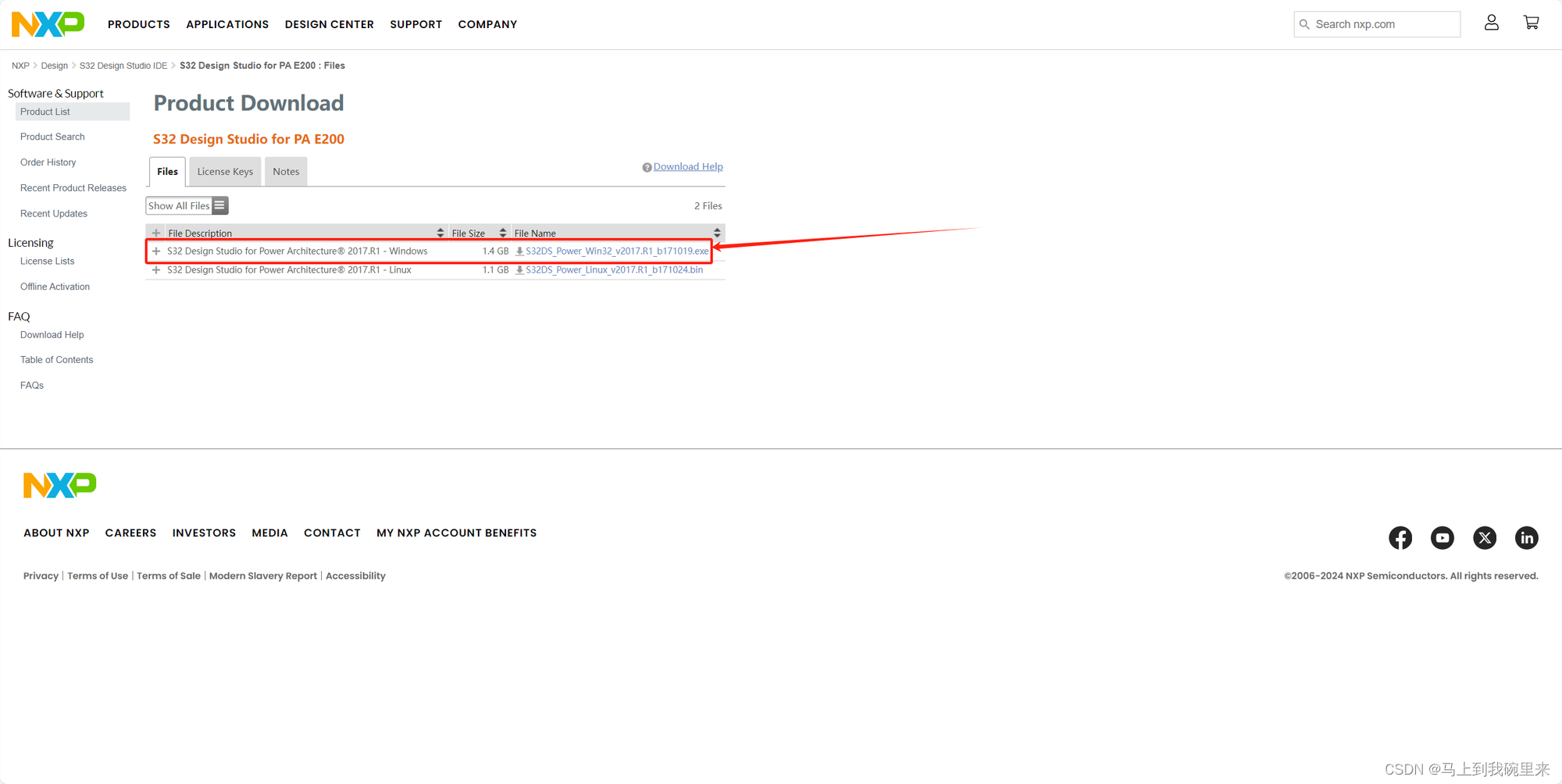Screen dimensions: 1562x784
Task: Open MY NXP ACCOUNT BENEFITS link
Action: (x=457, y=533)
